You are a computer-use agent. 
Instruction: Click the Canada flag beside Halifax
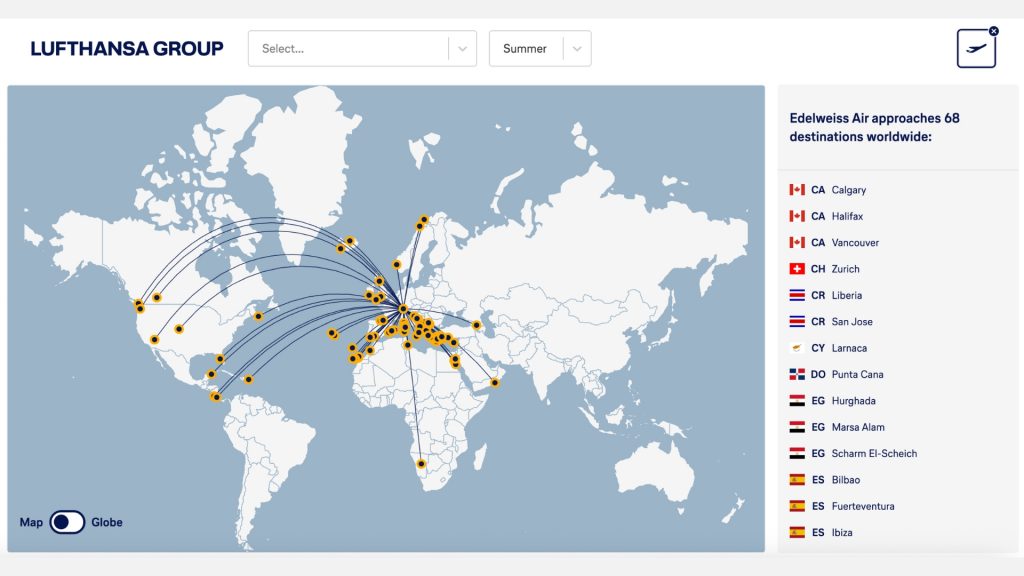(797, 216)
